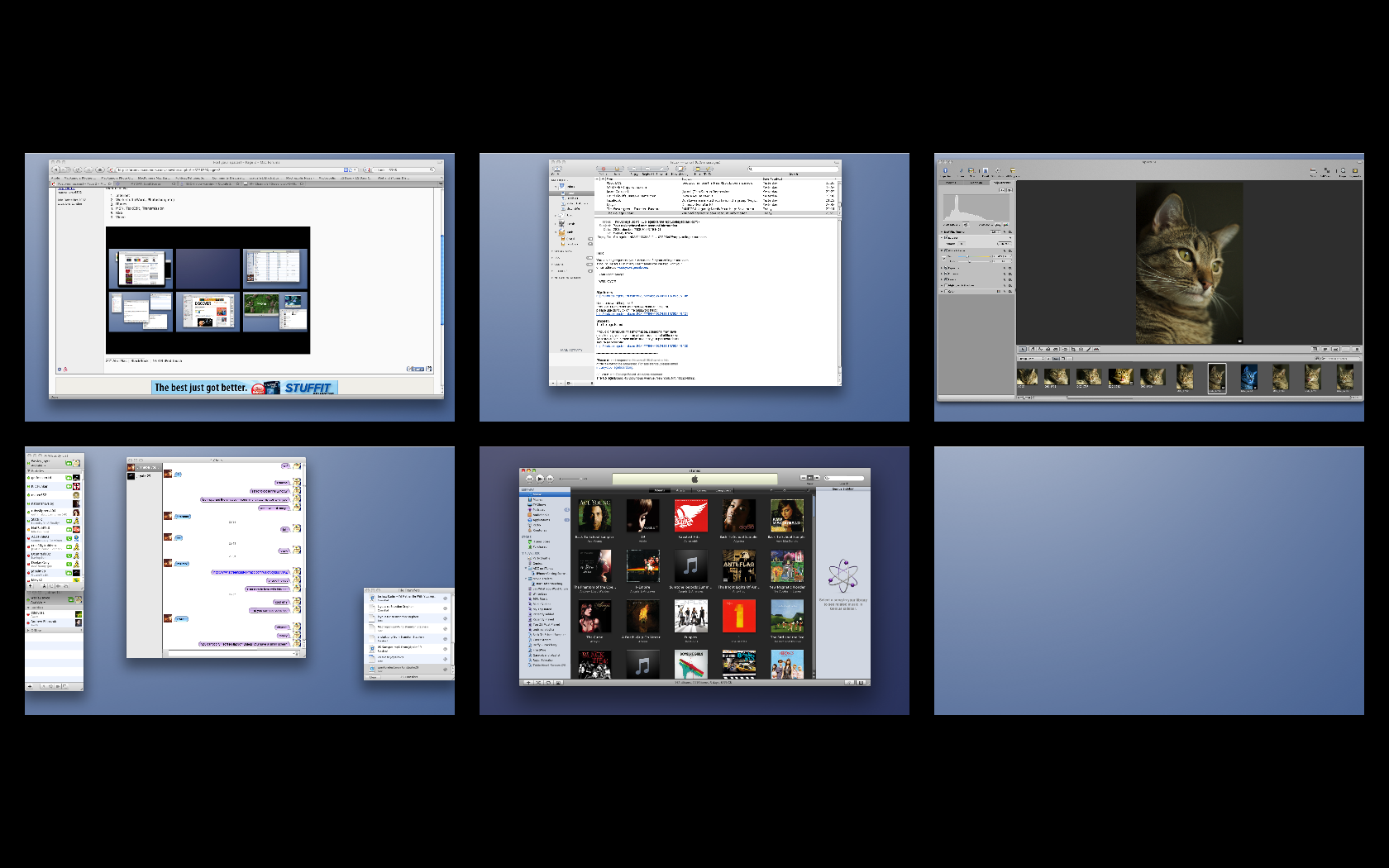
Task: Toggle artwork viewer button in iTunes
Action: (x=558, y=683)
